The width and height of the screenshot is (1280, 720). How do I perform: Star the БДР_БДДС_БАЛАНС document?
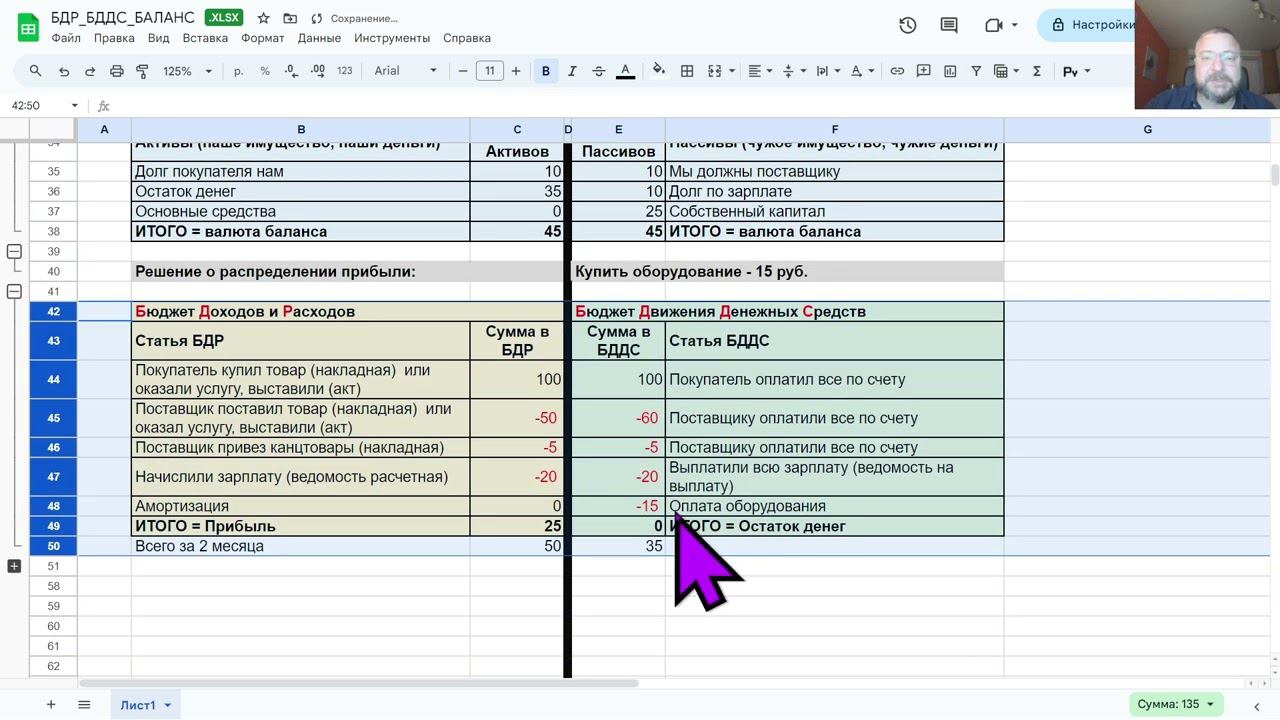tap(263, 18)
